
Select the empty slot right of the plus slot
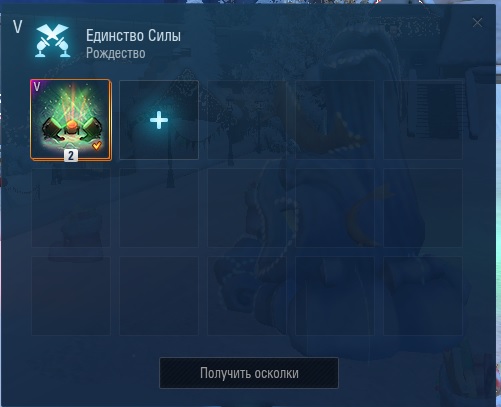coord(247,120)
